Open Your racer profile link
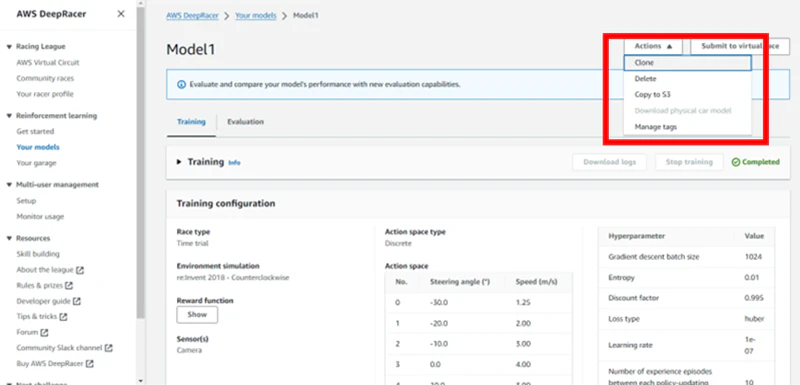The height and width of the screenshot is (385, 800). pyautogui.click(x=45, y=94)
